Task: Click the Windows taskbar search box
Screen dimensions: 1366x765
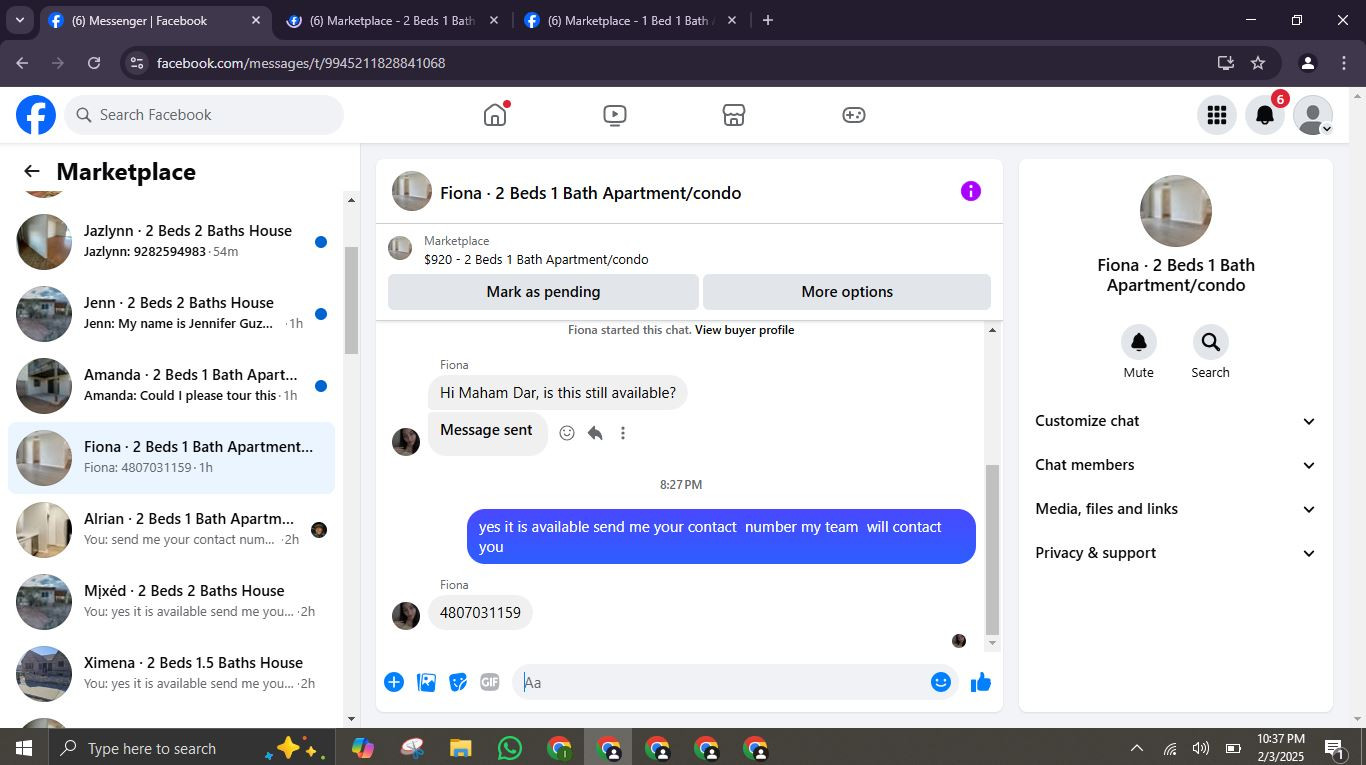Action: [190, 748]
